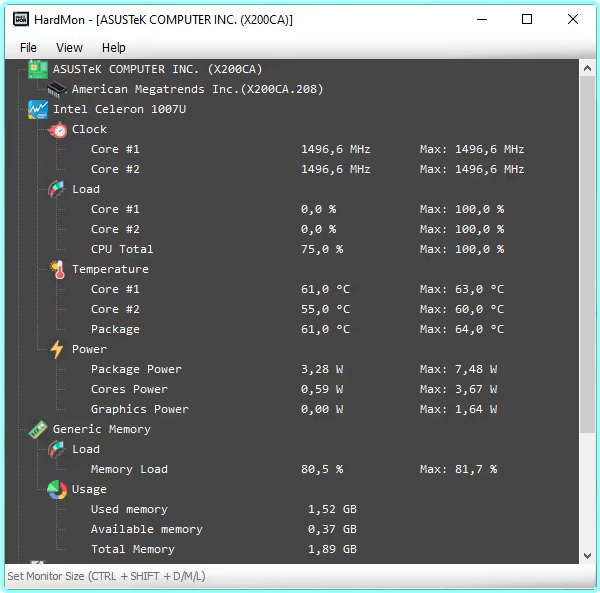Select the CPU Load group label
The image size is (600, 593).
[x=86, y=189]
